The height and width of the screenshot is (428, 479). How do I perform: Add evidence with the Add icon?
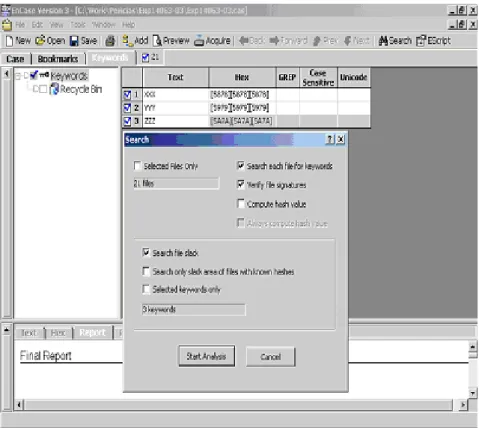pos(127,41)
